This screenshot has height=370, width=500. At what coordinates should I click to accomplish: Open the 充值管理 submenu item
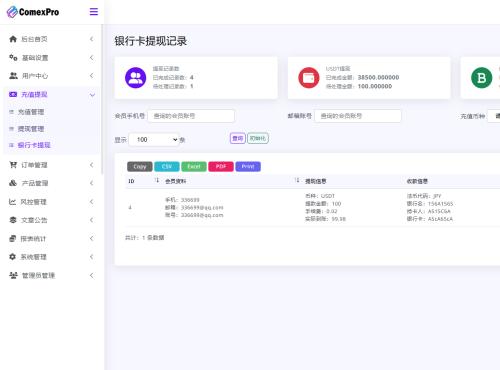click(x=31, y=112)
